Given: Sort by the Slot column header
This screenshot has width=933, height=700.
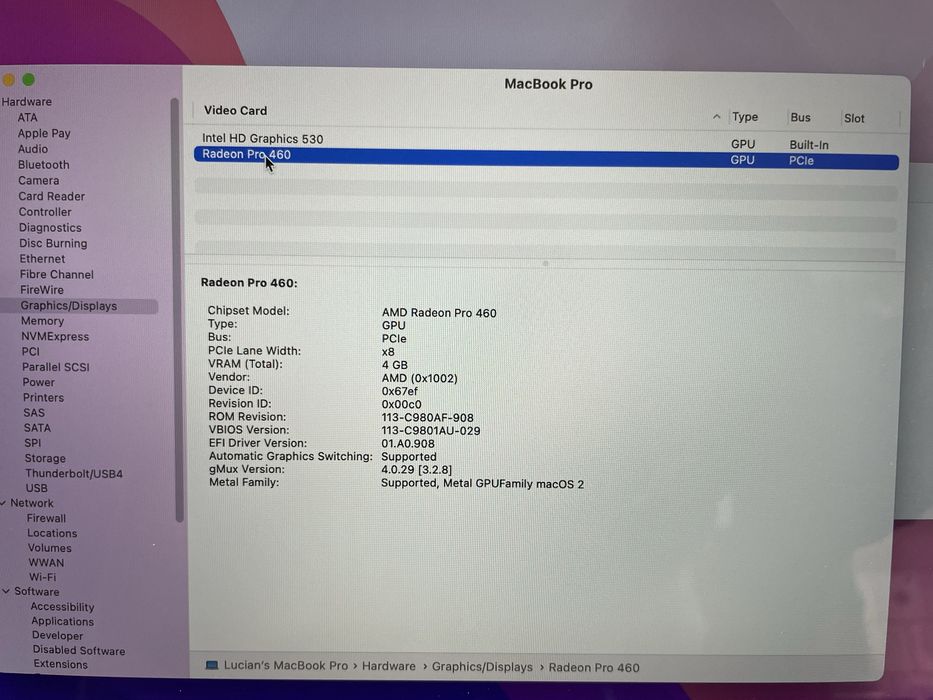Looking at the screenshot, I should tap(854, 118).
